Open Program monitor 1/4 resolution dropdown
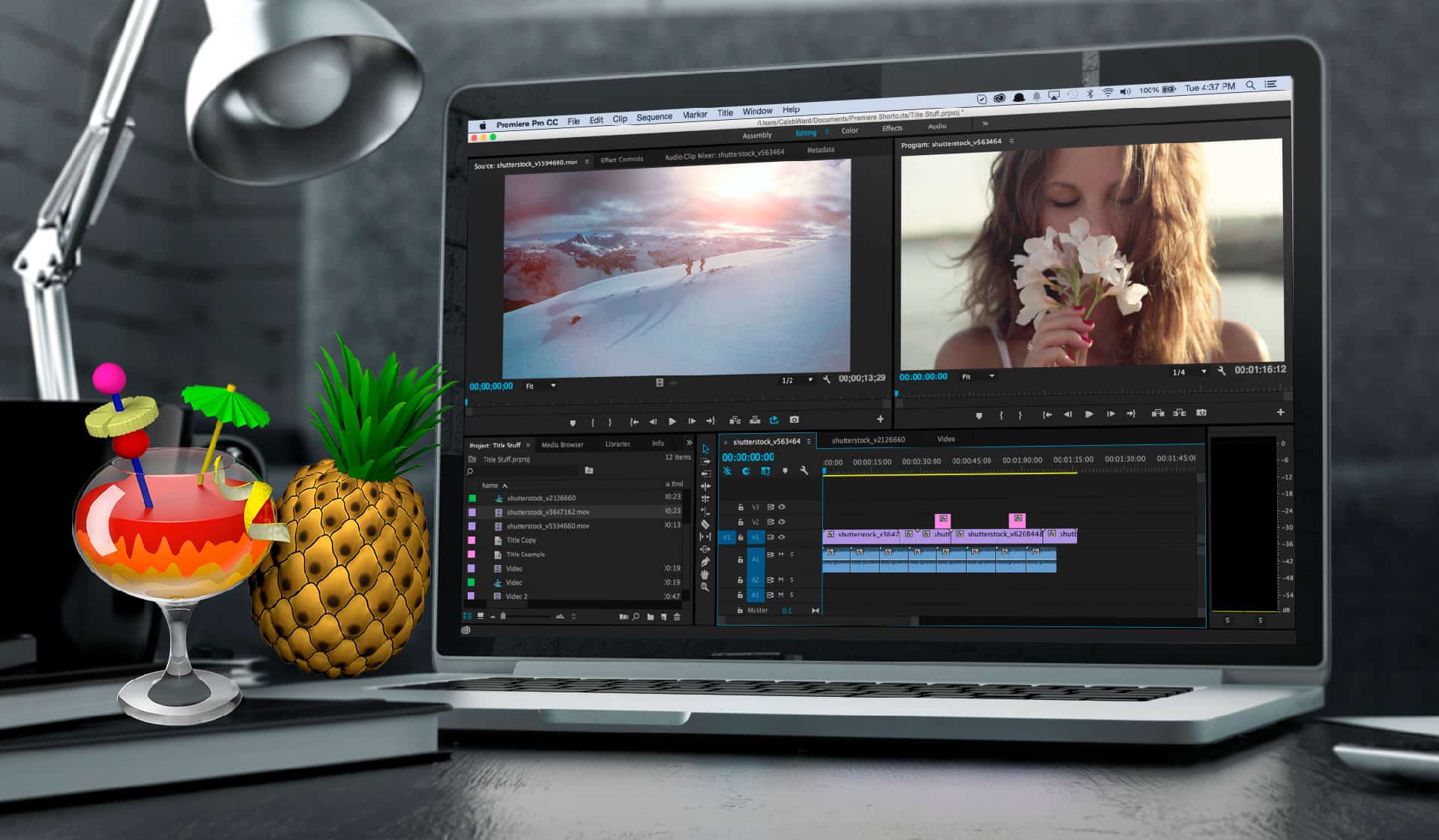 (x=1190, y=372)
